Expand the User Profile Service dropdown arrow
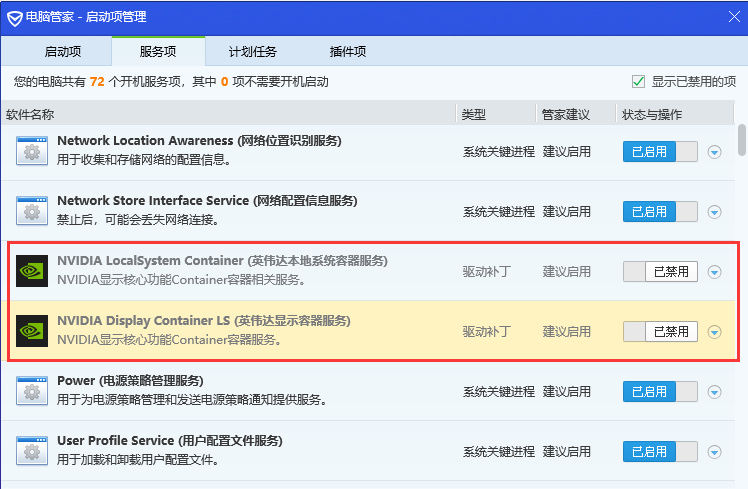748x489 pixels. 714,452
